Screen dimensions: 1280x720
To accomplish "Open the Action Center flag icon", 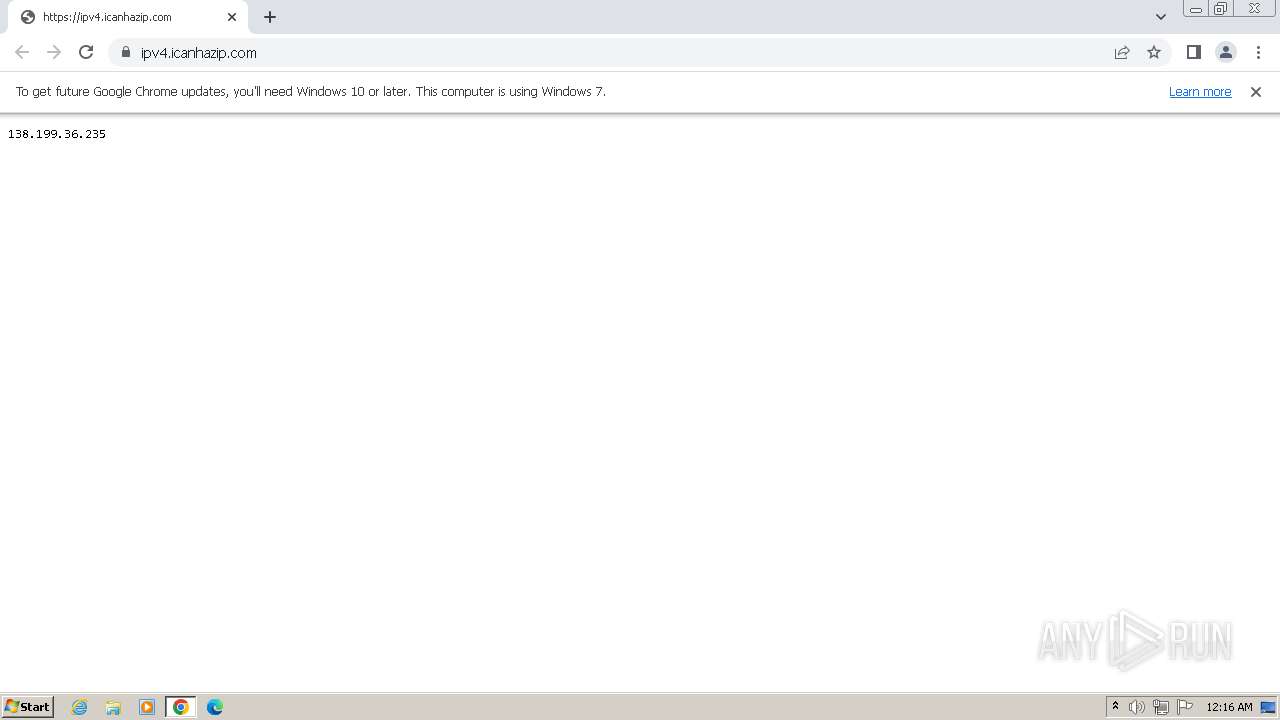I will pyautogui.click(x=1185, y=707).
